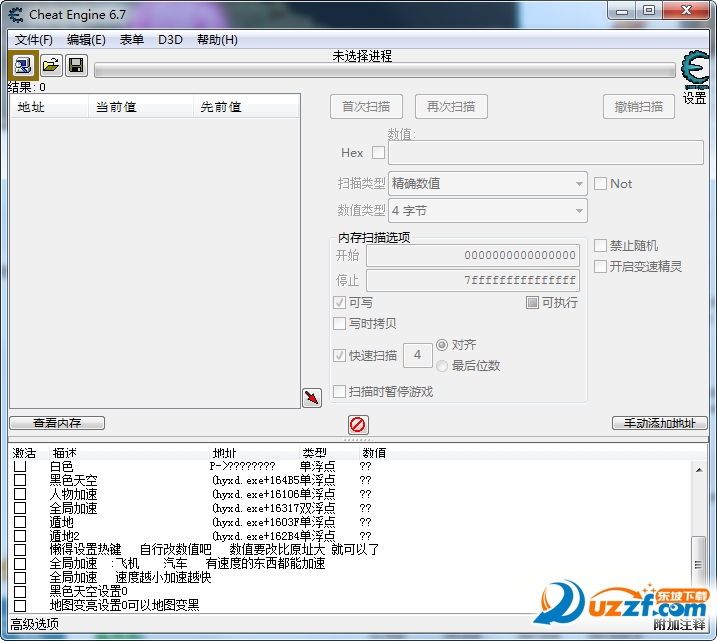Click the red arrow add-to-list icon

pos(312,398)
